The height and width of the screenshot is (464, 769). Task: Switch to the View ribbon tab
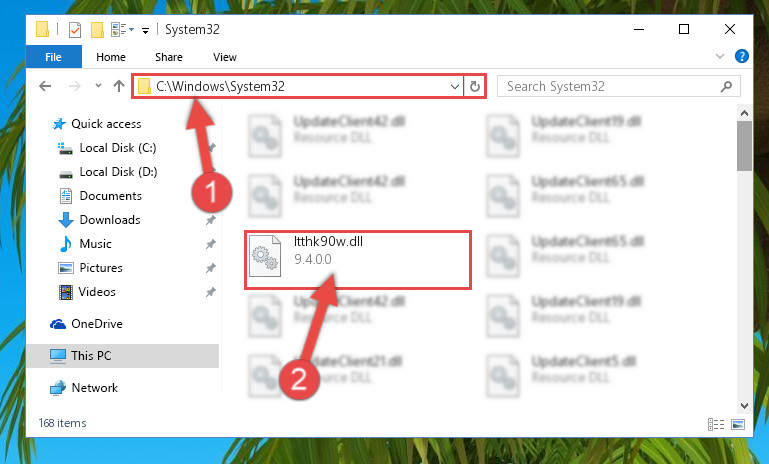point(225,57)
